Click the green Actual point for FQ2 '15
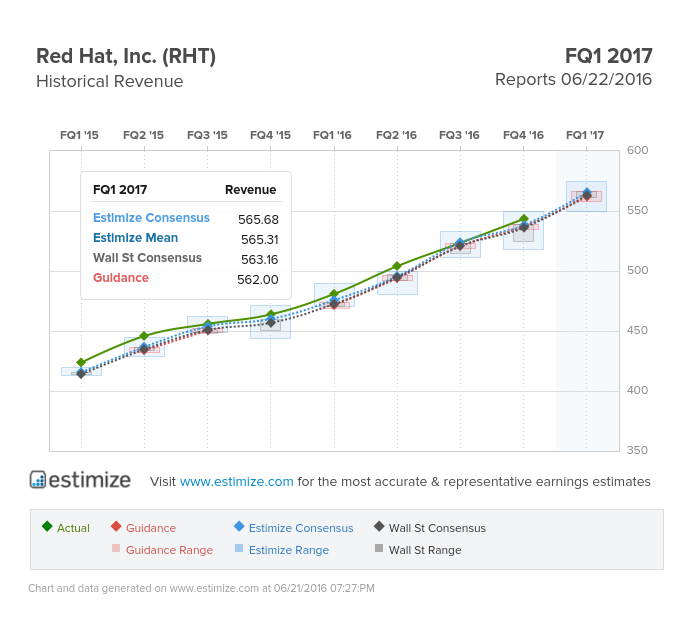 (x=144, y=336)
